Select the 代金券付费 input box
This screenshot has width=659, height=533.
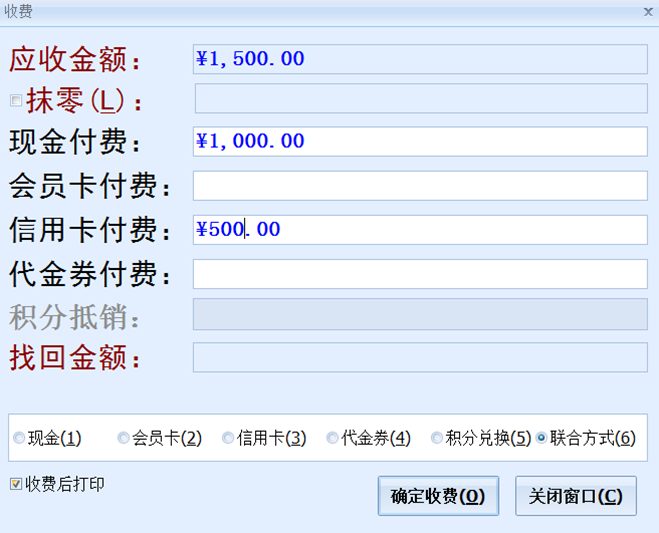click(x=420, y=273)
